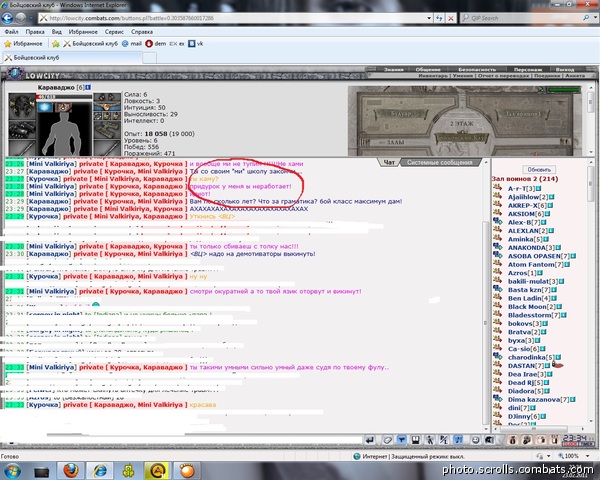Click the URL address input field
Image resolution: width=600 pixels, height=480 pixels.
[x=232, y=18]
